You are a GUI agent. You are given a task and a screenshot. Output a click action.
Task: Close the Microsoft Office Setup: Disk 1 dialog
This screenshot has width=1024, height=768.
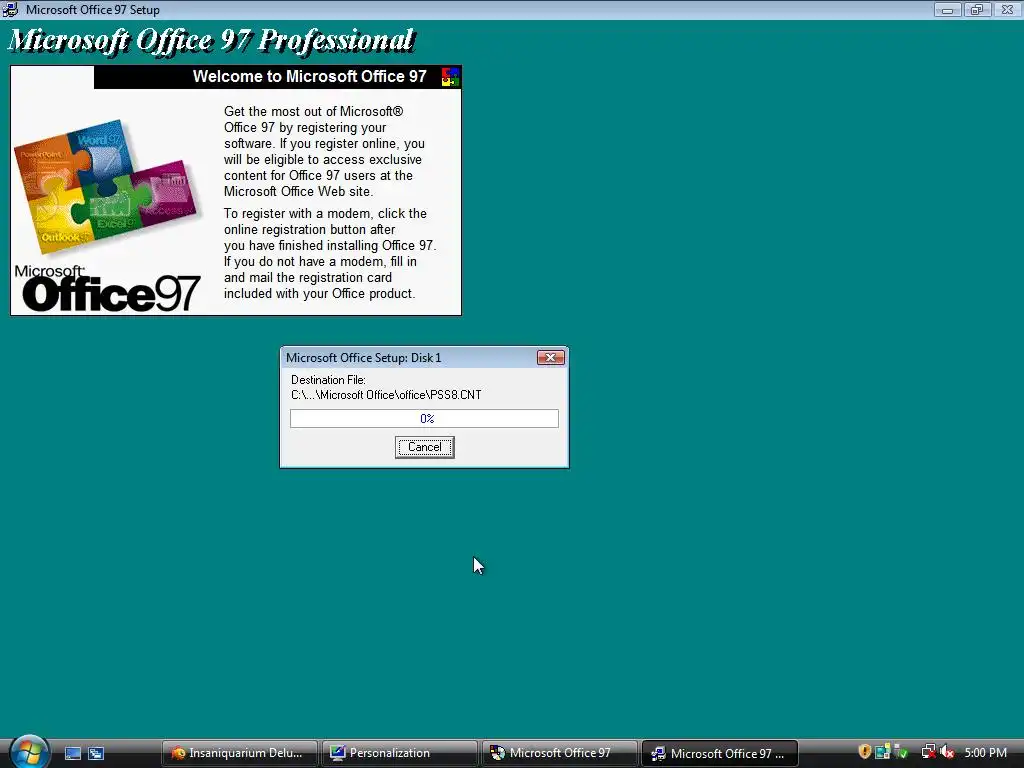pyautogui.click(x=551, y=357)
